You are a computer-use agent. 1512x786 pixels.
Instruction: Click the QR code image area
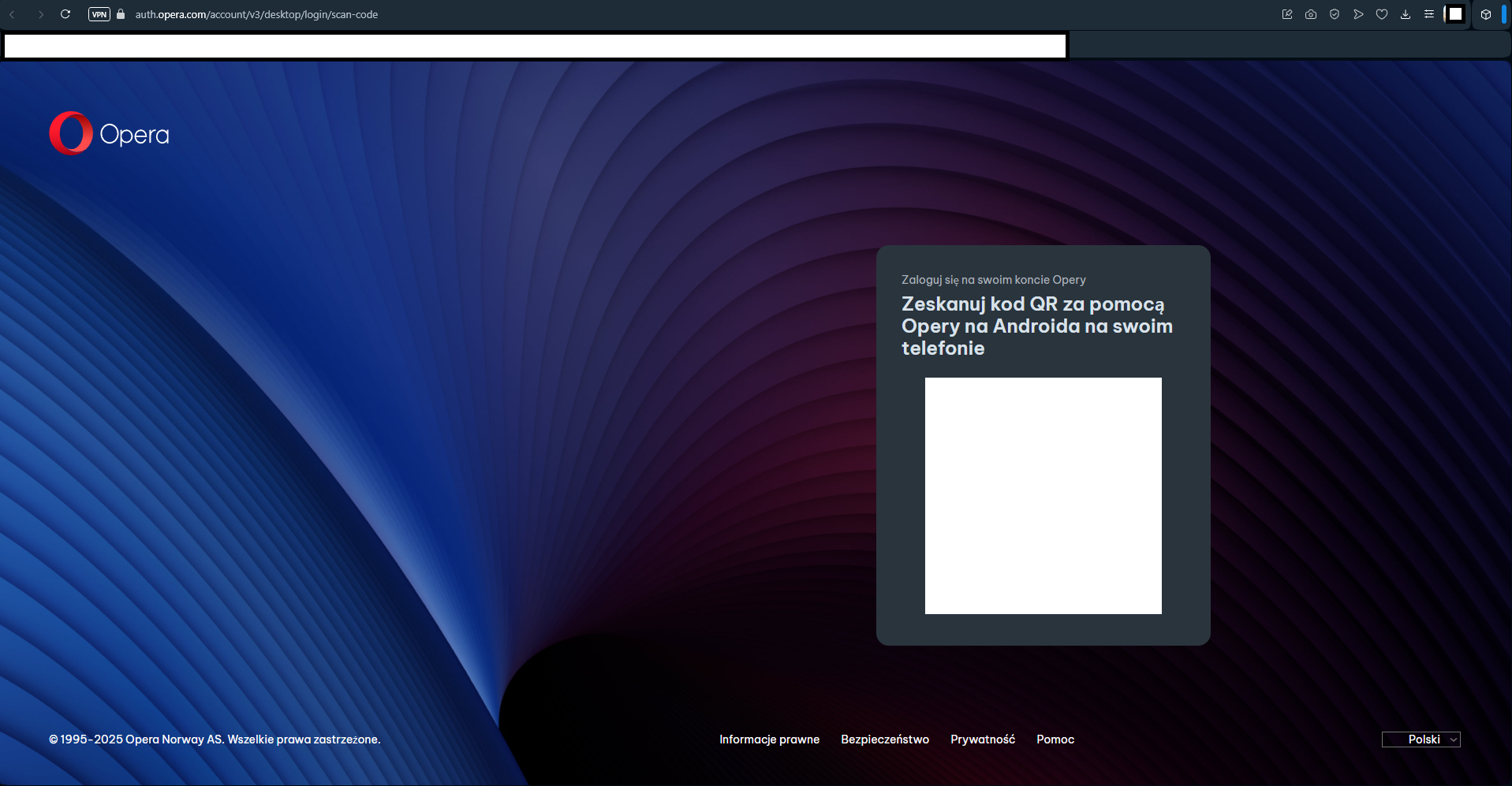coord(1043,496)
